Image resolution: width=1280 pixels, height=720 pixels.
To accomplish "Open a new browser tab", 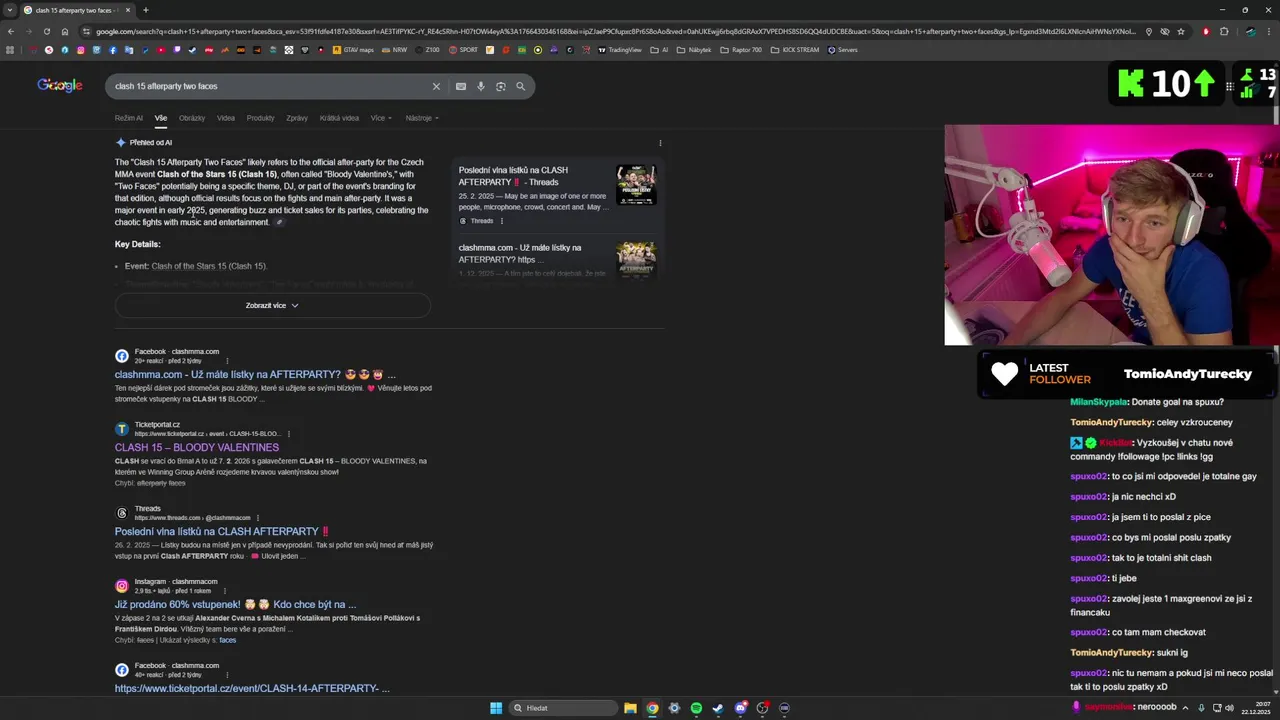I will coord(145,10).
